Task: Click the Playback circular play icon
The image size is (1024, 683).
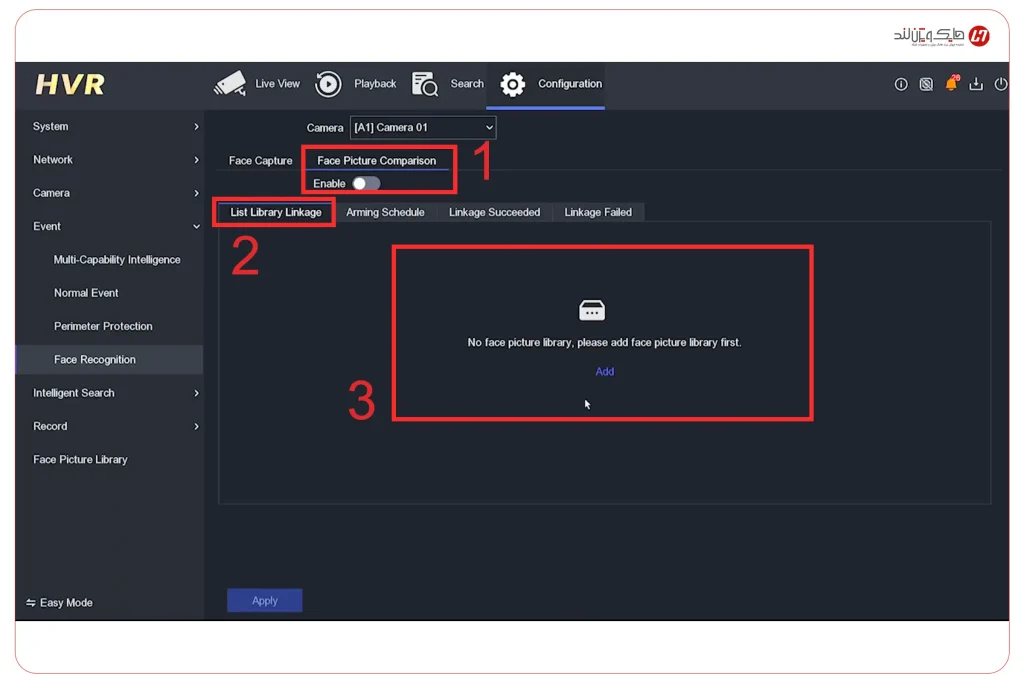Action: coord(328,84)
